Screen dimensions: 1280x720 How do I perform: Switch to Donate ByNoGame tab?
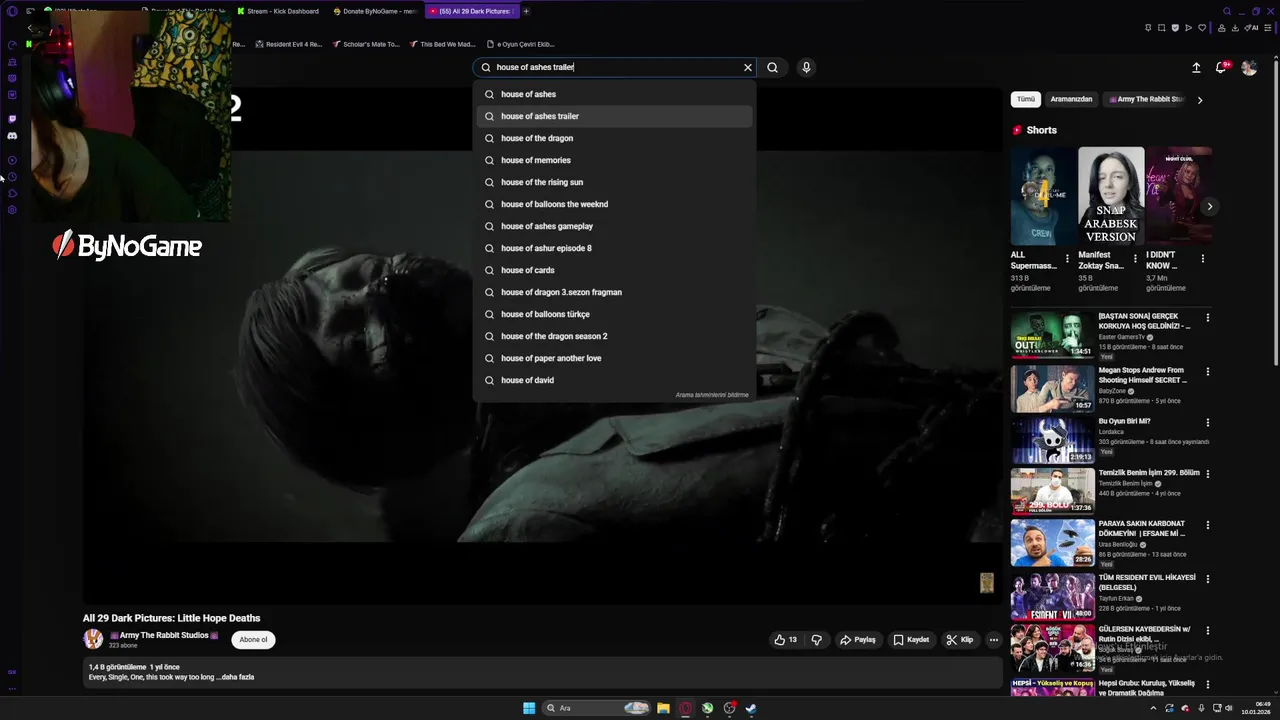tap(375, 11)
